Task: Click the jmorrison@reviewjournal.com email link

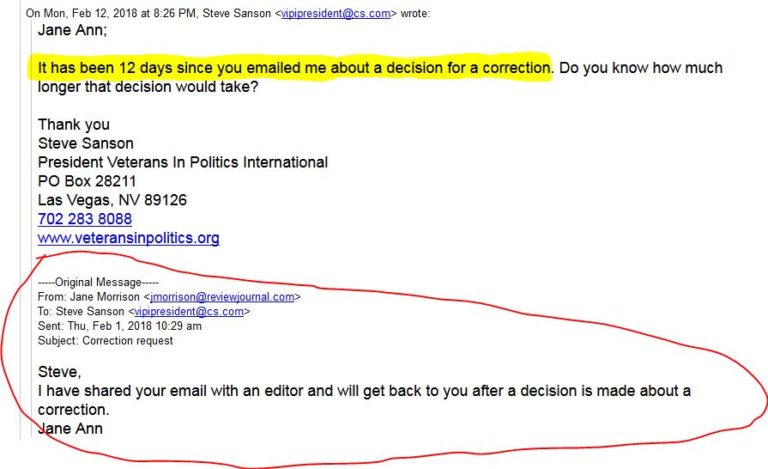Action: coord(222,297)
